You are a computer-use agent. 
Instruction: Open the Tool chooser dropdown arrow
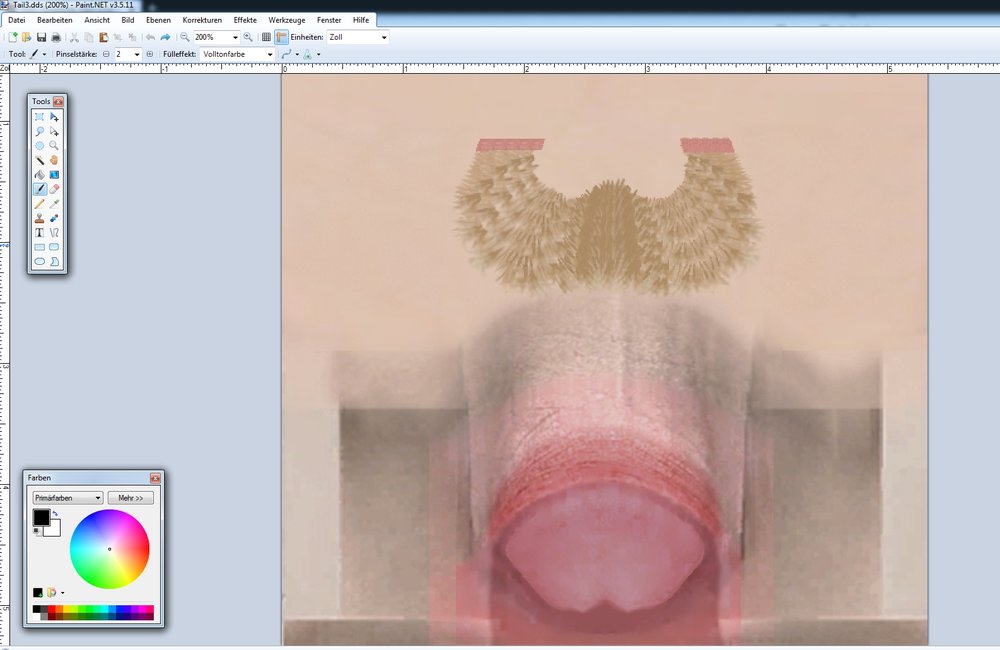click(44, 54)
